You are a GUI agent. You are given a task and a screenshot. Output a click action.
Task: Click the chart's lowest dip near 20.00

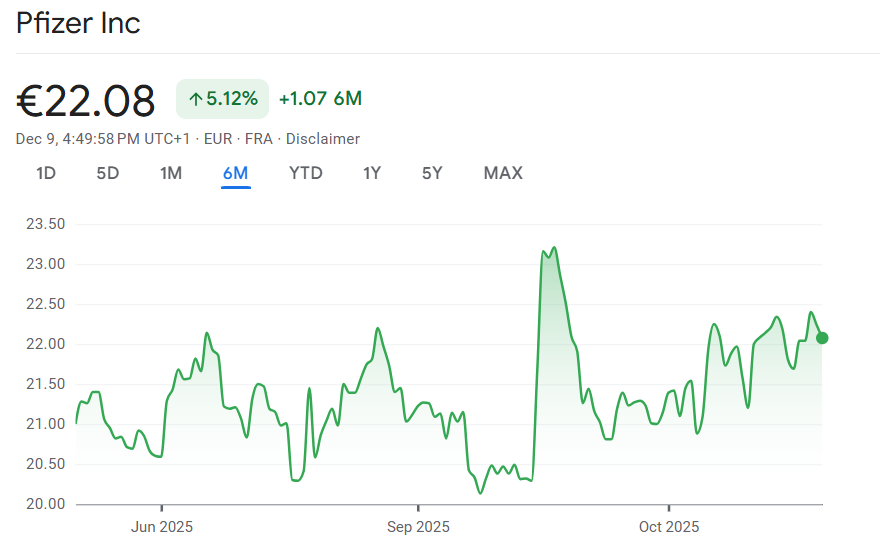click(480, 492)
